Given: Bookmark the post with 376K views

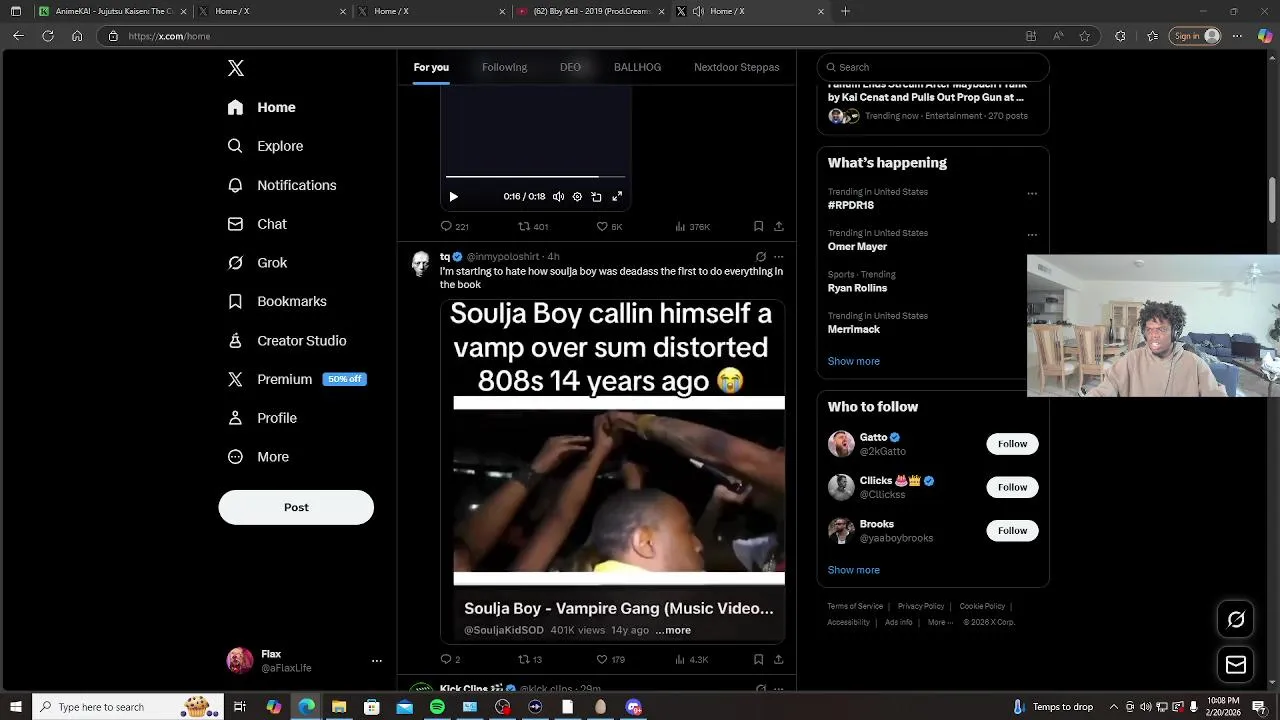Looking at the screenshot, I should tap(758, 227).
